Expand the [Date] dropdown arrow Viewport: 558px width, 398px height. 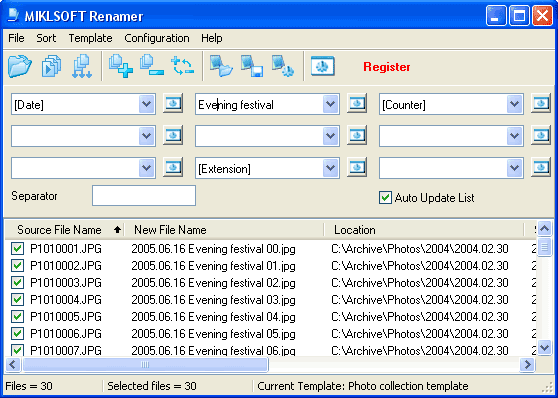point(147,104)
